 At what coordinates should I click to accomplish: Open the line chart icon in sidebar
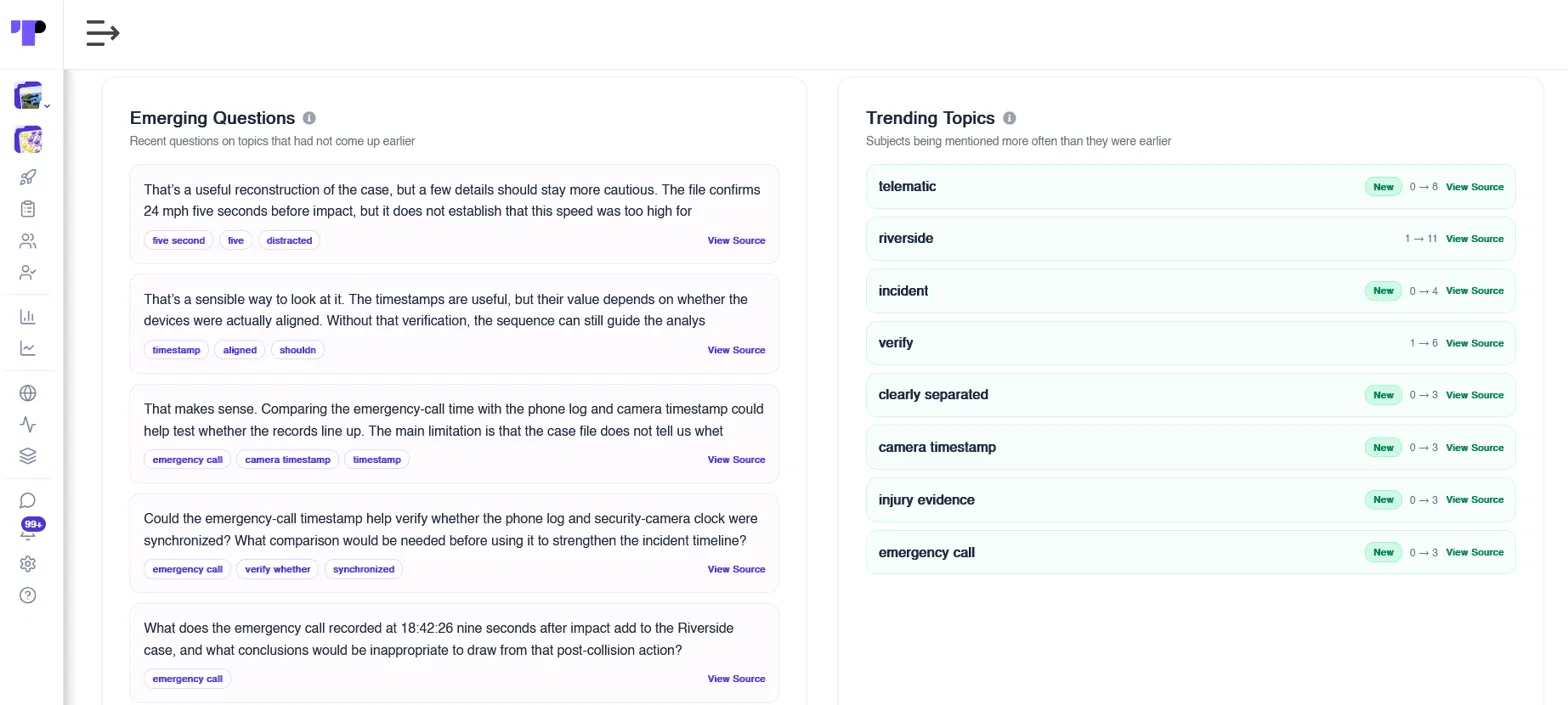[28, 348]
